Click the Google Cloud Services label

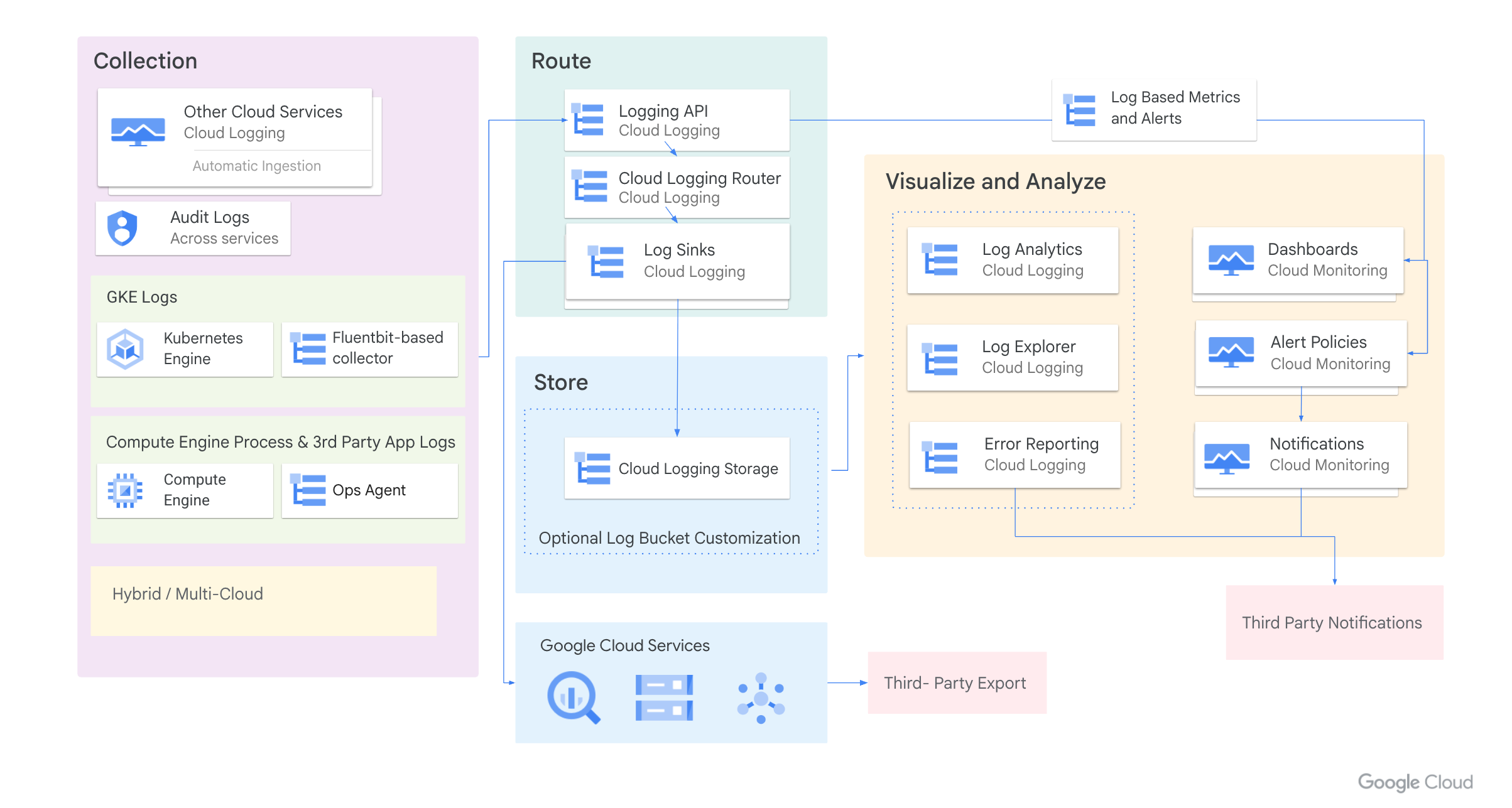[625, 645]
